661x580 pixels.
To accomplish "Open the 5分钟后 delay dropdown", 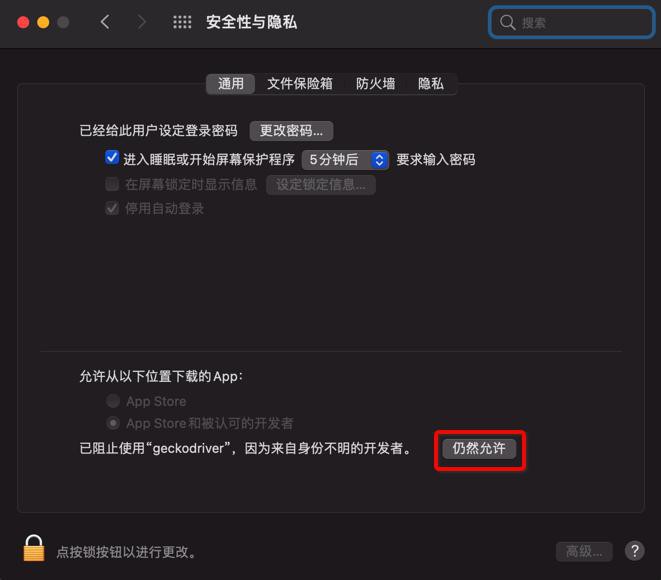I will [345, 160].
